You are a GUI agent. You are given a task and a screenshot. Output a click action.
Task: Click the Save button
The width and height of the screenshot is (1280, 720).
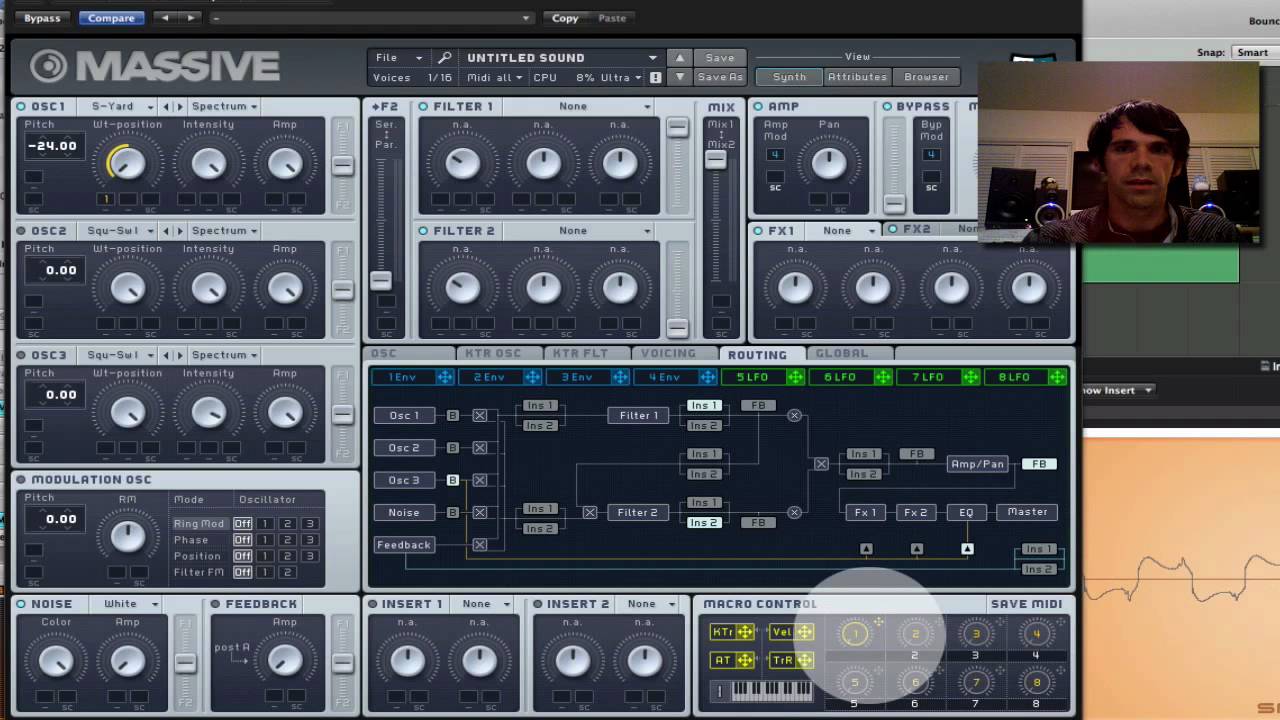tap(720, 58)
